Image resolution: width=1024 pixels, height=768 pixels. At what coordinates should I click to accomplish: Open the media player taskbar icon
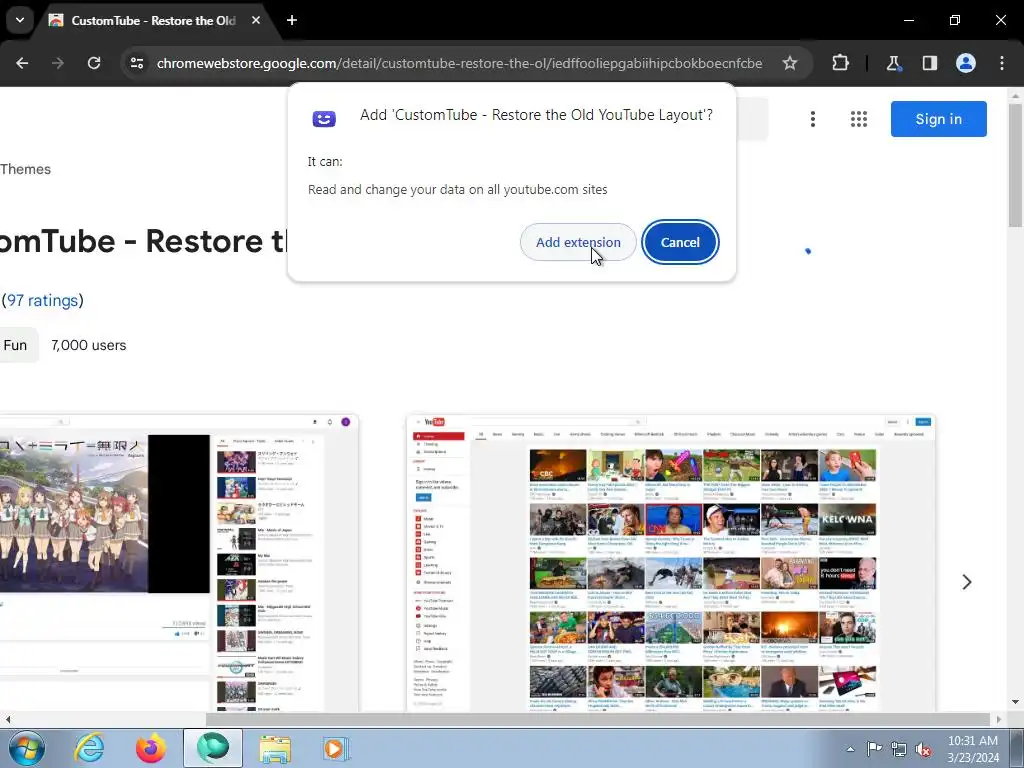tap(336, 748)
